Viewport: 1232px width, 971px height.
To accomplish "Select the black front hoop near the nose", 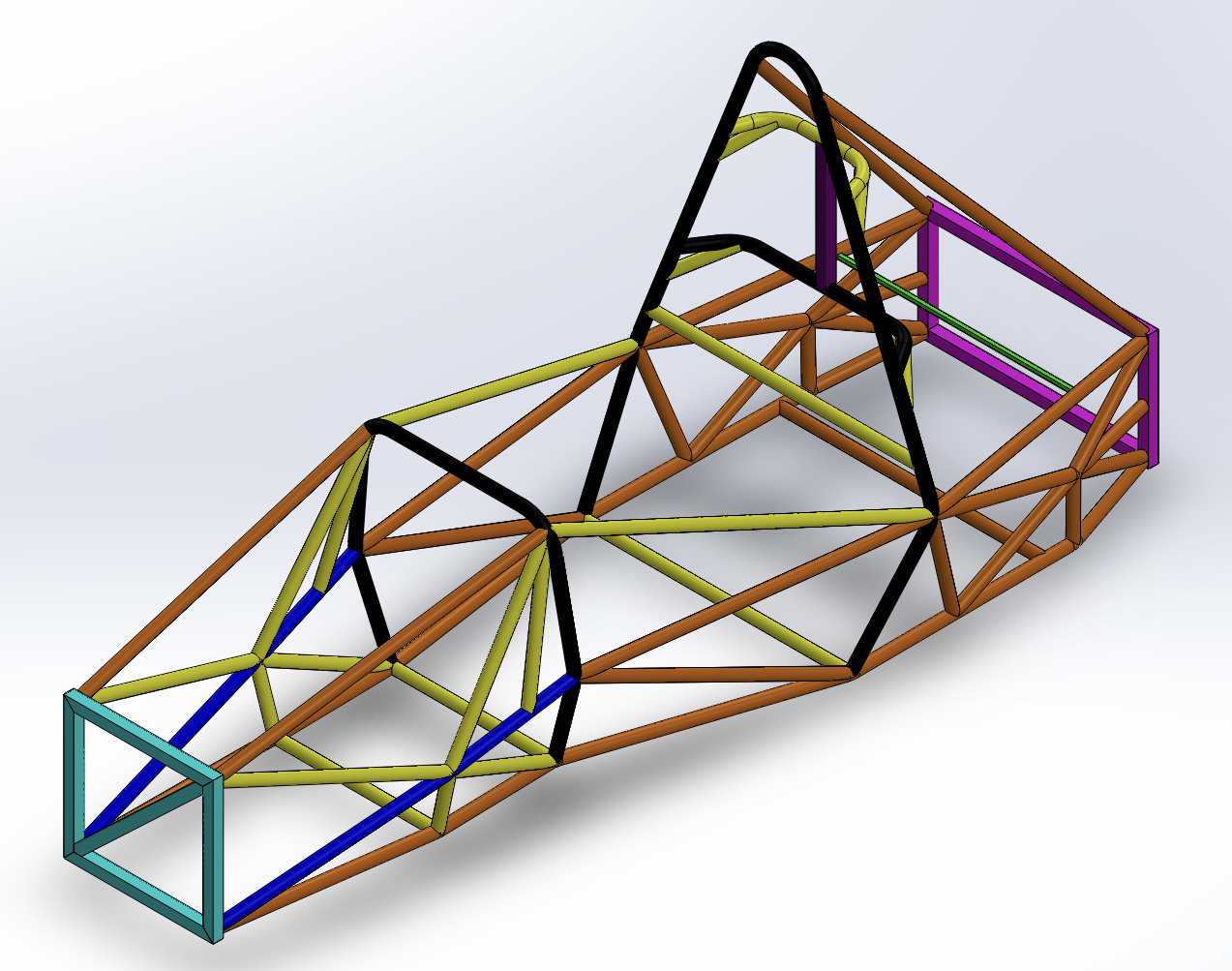I will point(455,465).
